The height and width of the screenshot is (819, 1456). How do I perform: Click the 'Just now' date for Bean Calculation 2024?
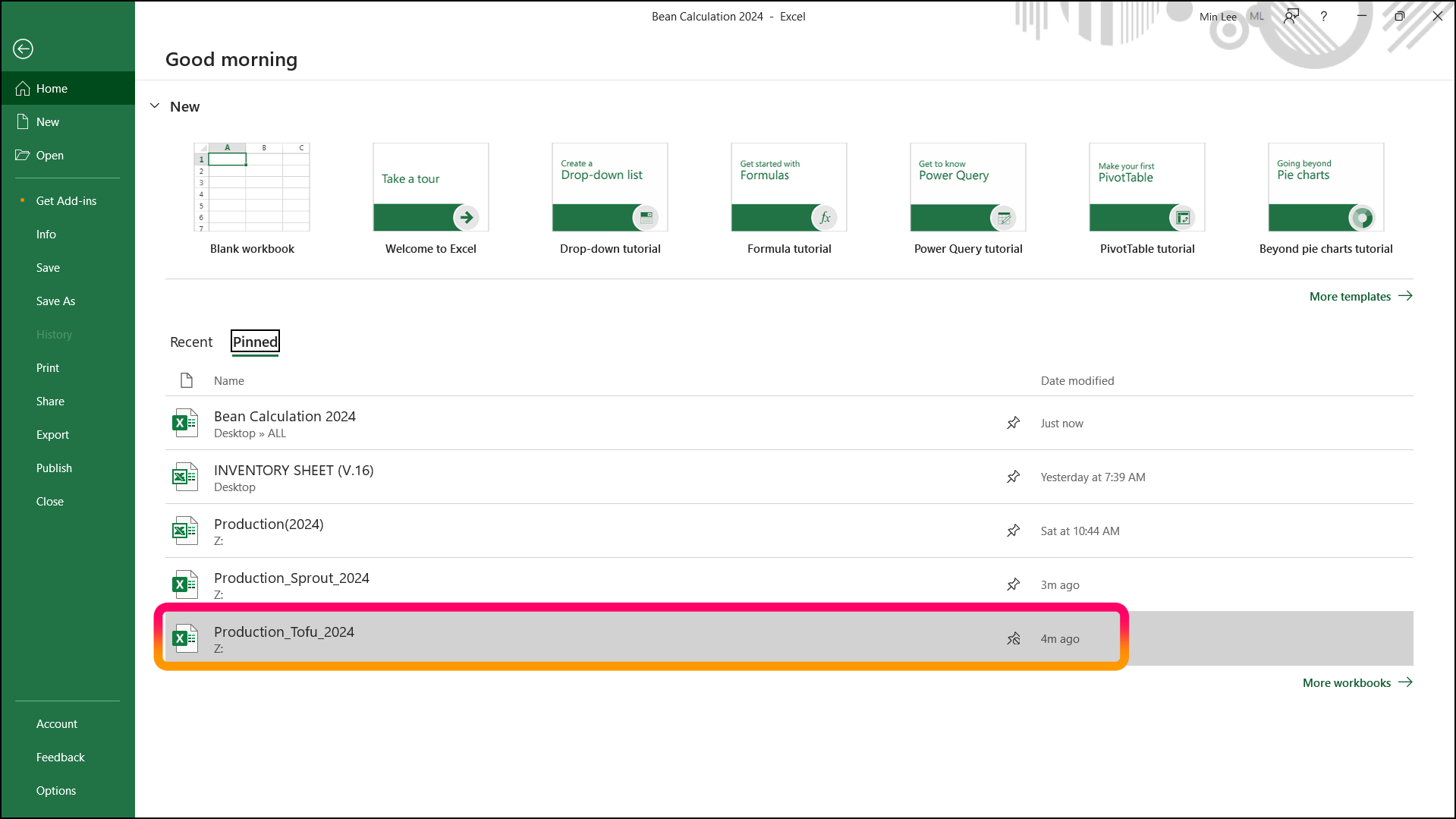[1062, 424]
